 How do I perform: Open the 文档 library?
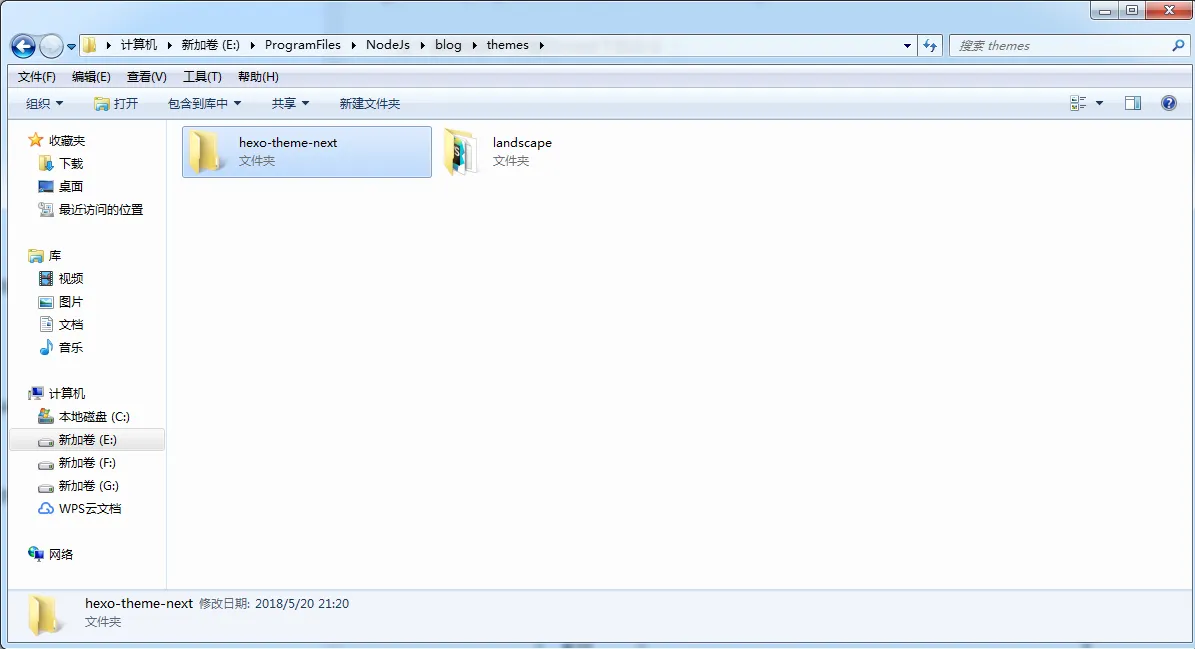tap(71, 324)
